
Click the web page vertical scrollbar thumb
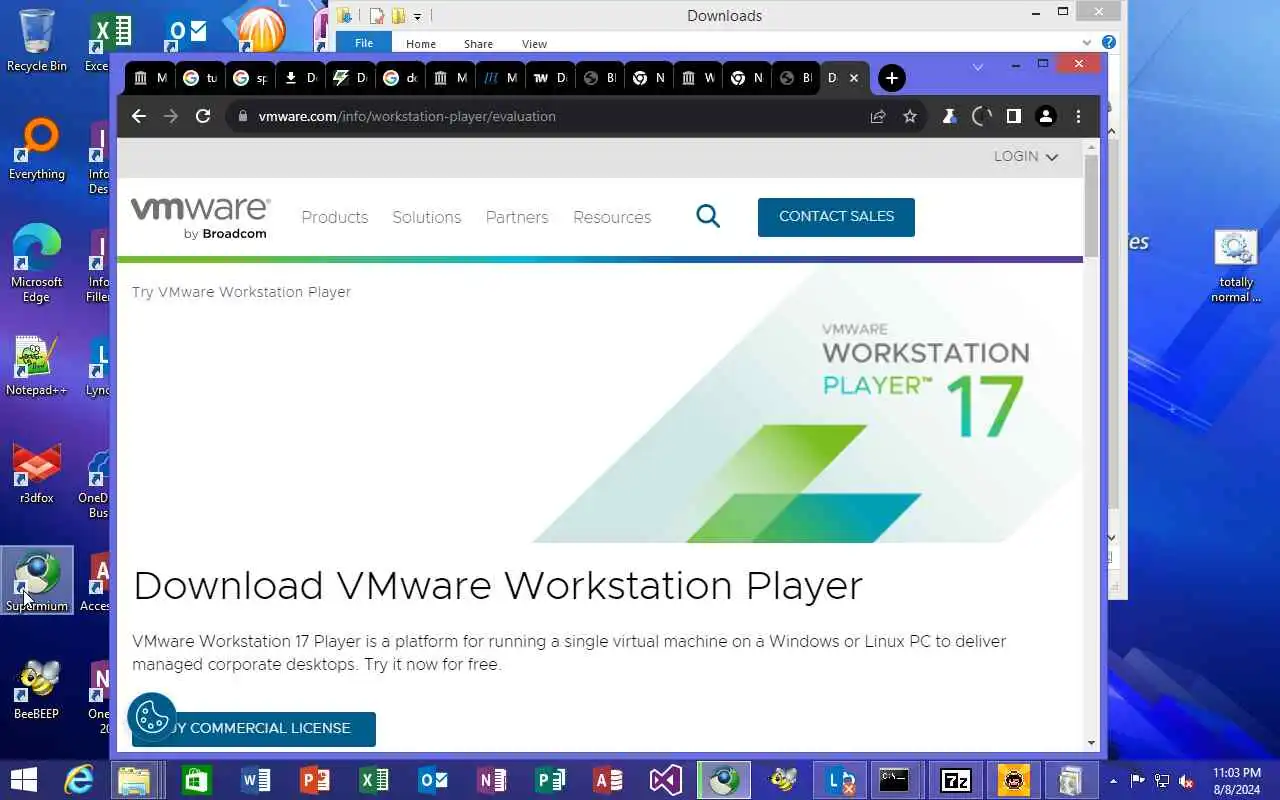[x=1091, y=205]
